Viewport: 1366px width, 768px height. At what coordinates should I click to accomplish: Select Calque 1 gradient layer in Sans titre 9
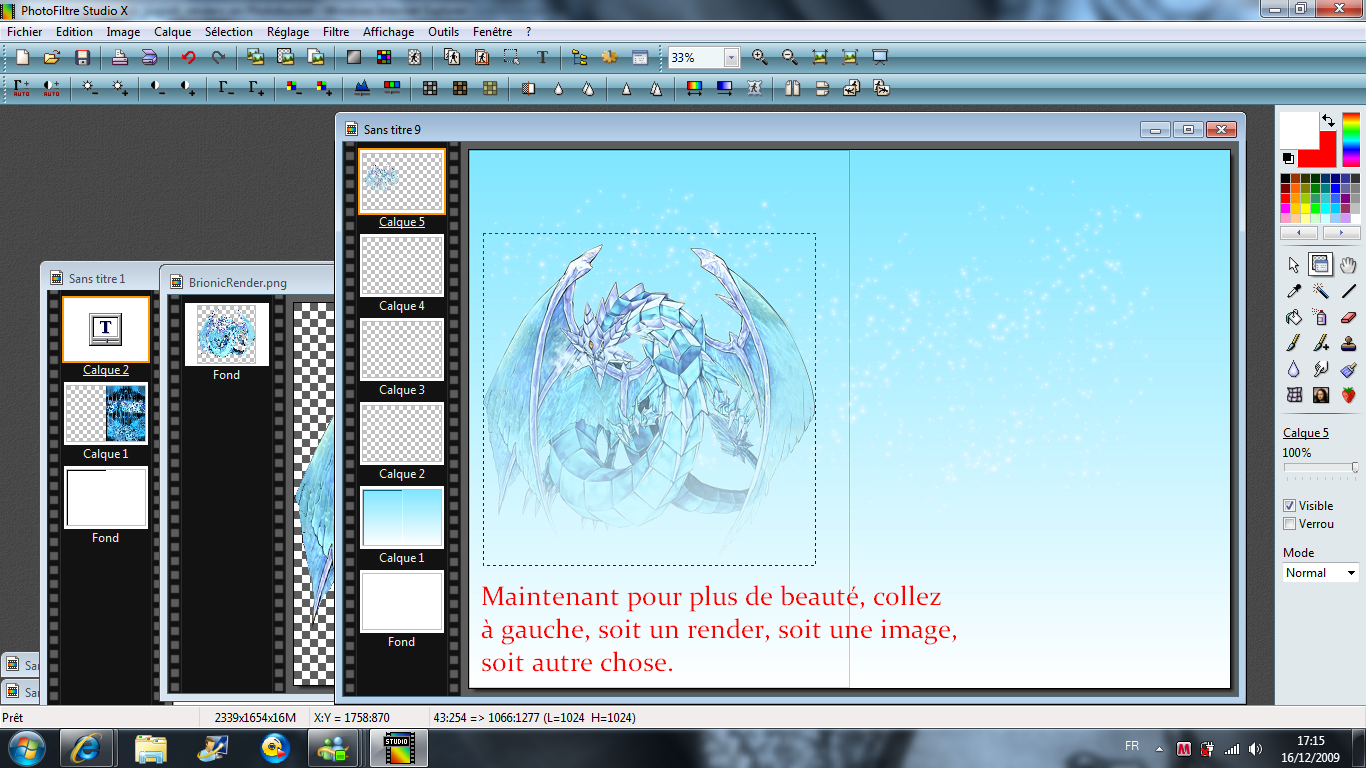[401, 517]
